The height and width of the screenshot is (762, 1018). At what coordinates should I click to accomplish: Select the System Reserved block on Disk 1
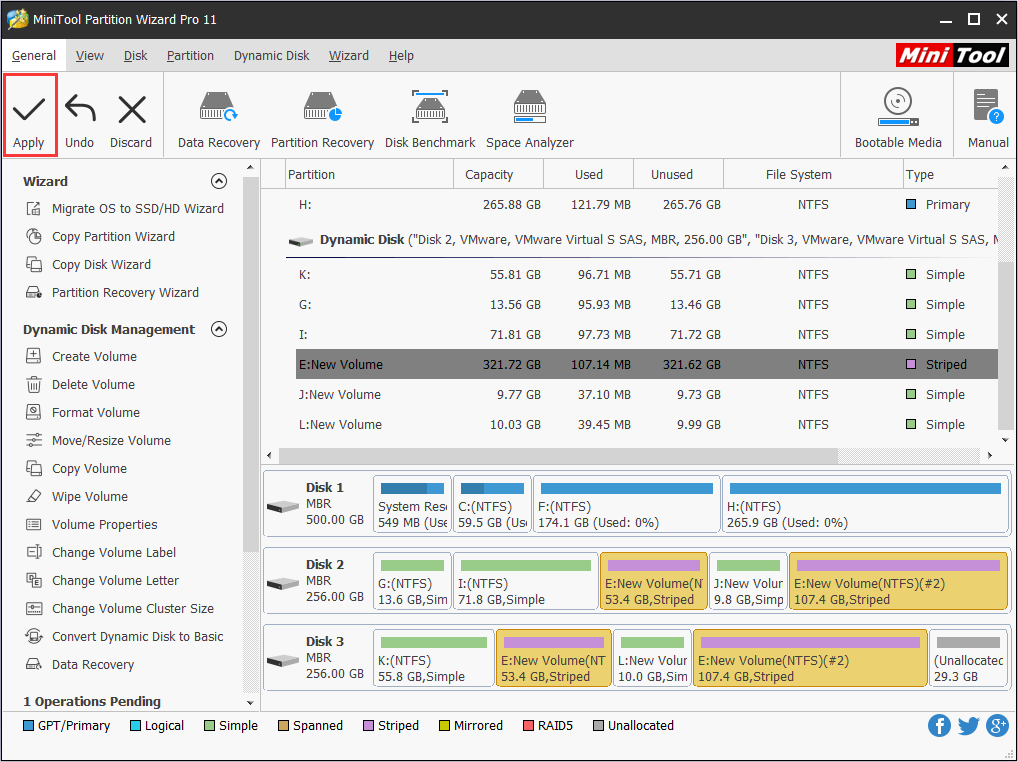[x=412, y=504]
